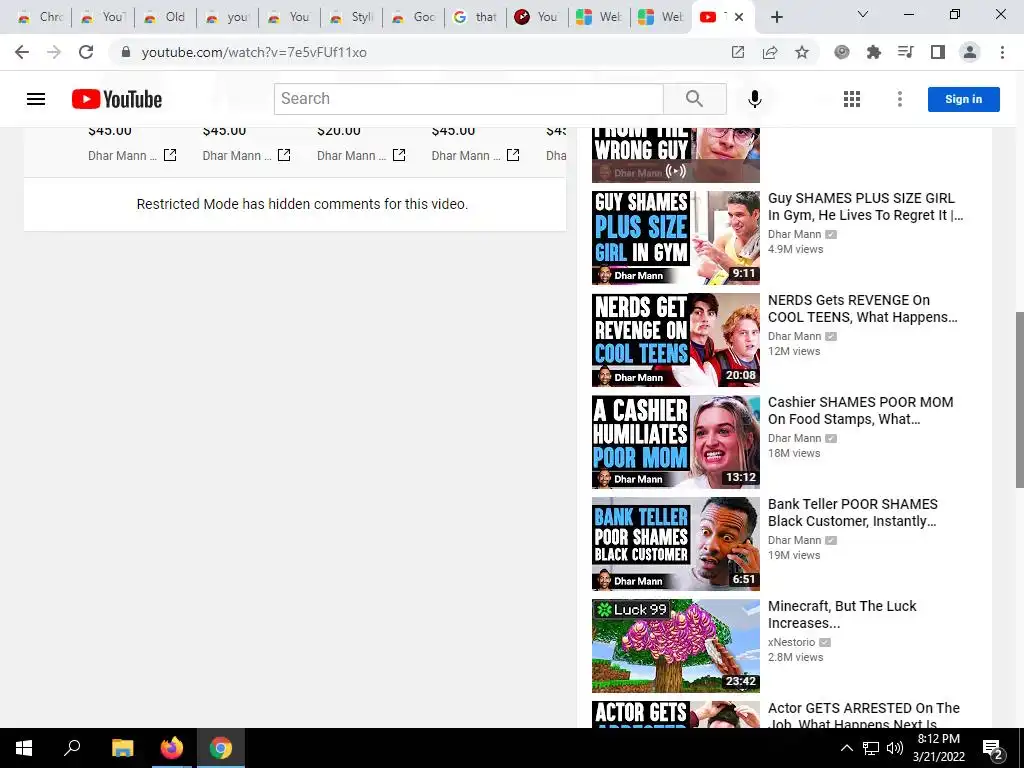Click inside the YouTube search field
The width and height of the screenshot is (1024, 768).
coord(469,99)
